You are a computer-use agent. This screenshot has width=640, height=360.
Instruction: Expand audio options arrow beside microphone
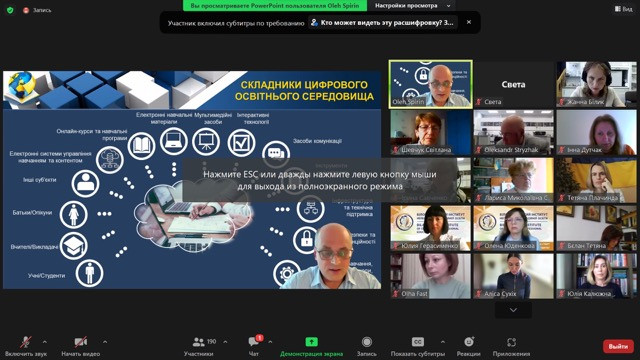point(44,342)
